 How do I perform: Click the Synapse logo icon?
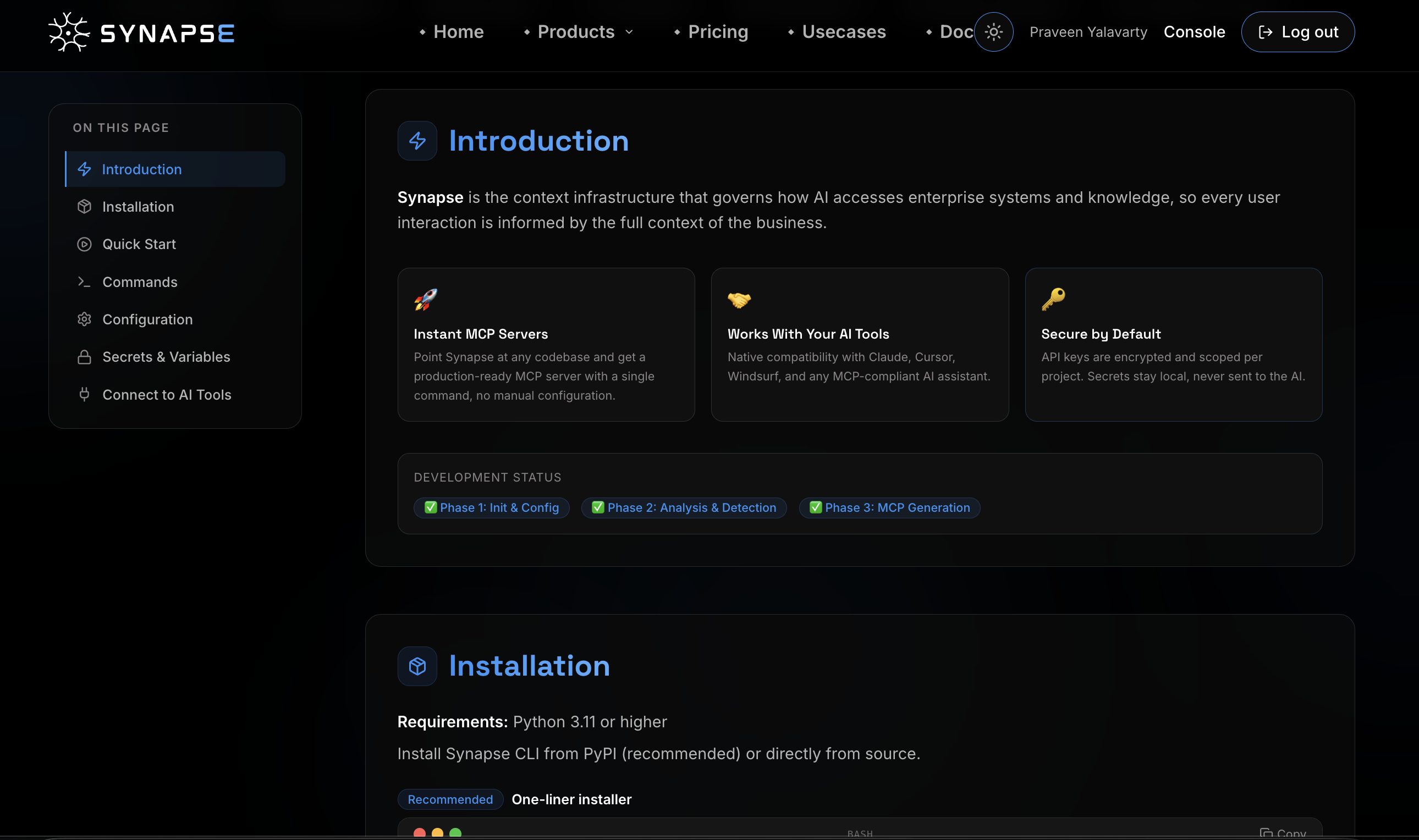coord(69,32)
